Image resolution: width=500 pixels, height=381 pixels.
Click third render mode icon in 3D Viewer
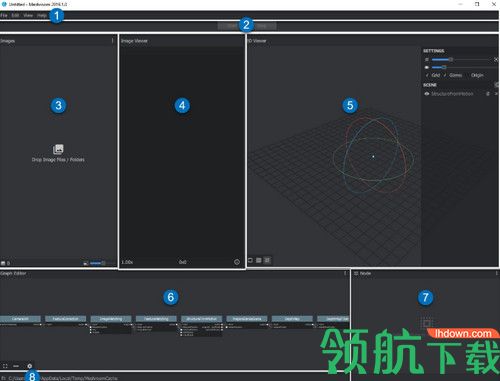click(x=267, y=260)
